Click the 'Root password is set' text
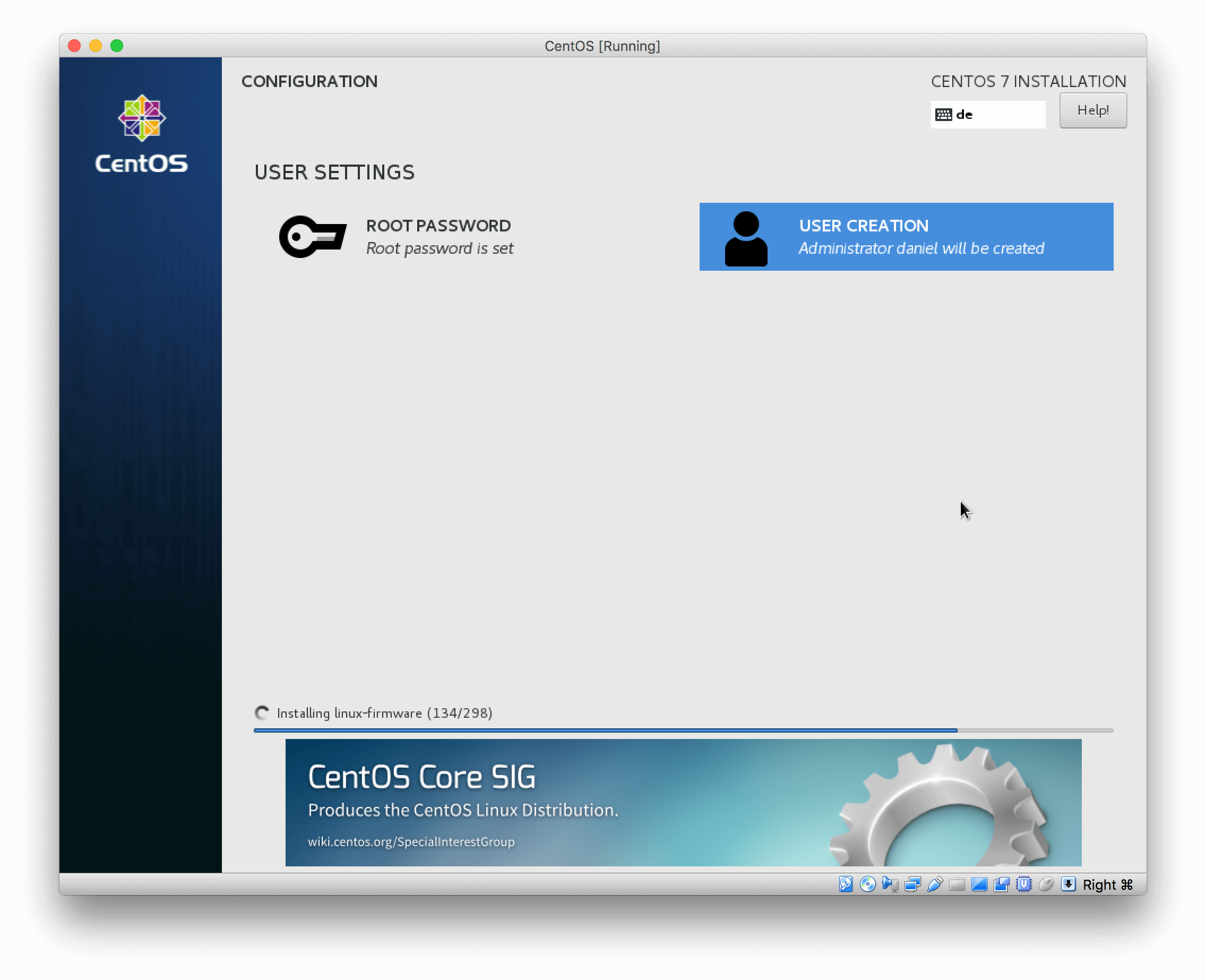Image resolution: width=1206 pixels, height=980 pixels. [x=440, y=248]
